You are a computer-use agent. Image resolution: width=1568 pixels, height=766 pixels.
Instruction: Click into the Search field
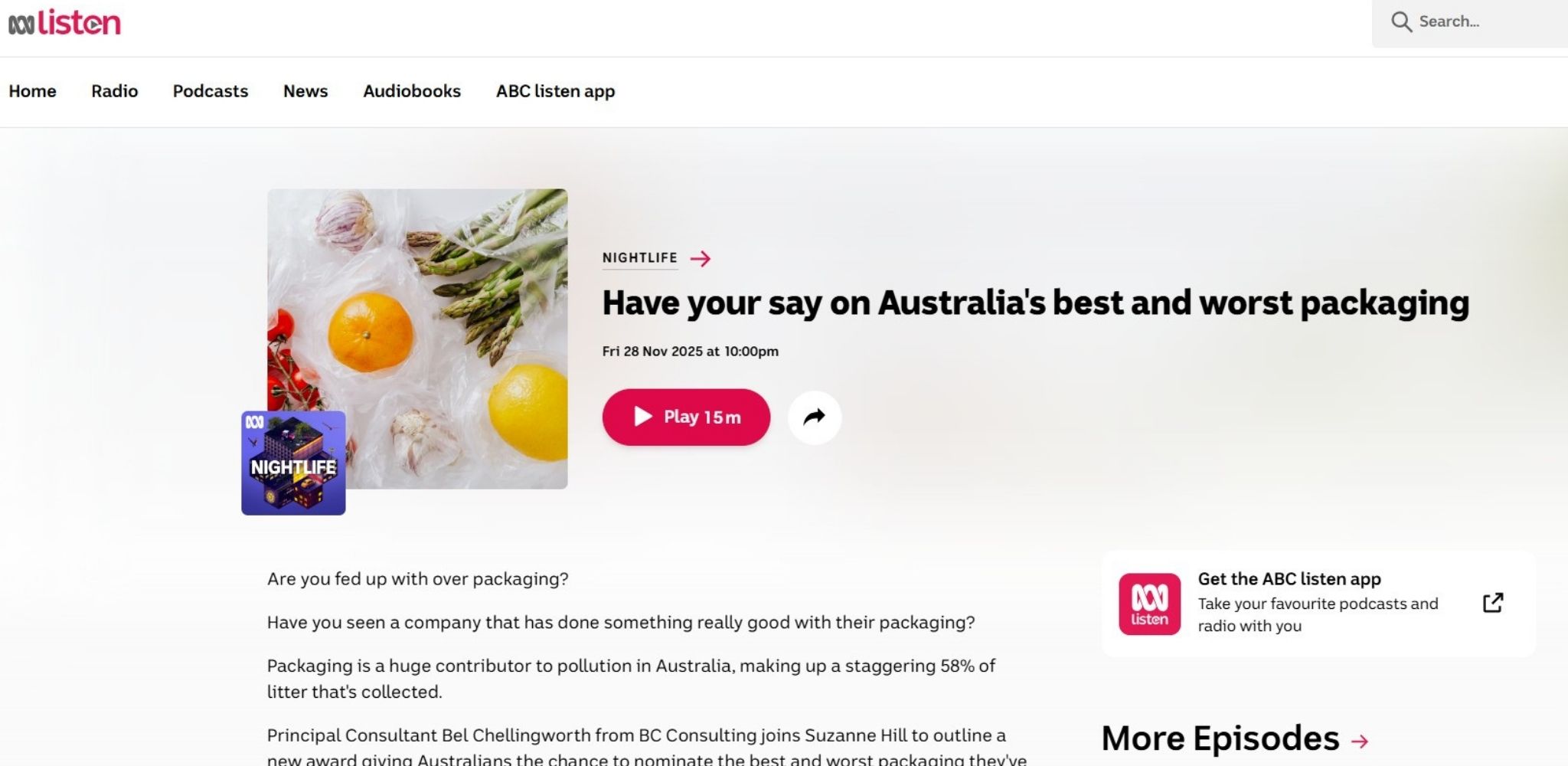[x=1470, y=22]
